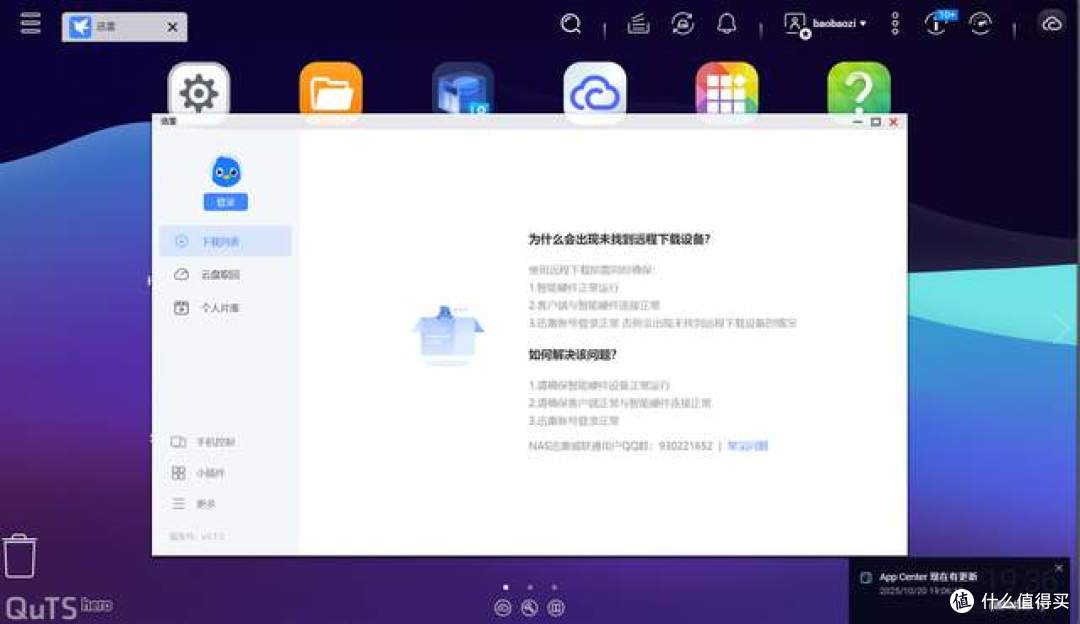1080x624 pixels.
Task: Open Control Panel gear desktop icon
Action: coord(198,92)
